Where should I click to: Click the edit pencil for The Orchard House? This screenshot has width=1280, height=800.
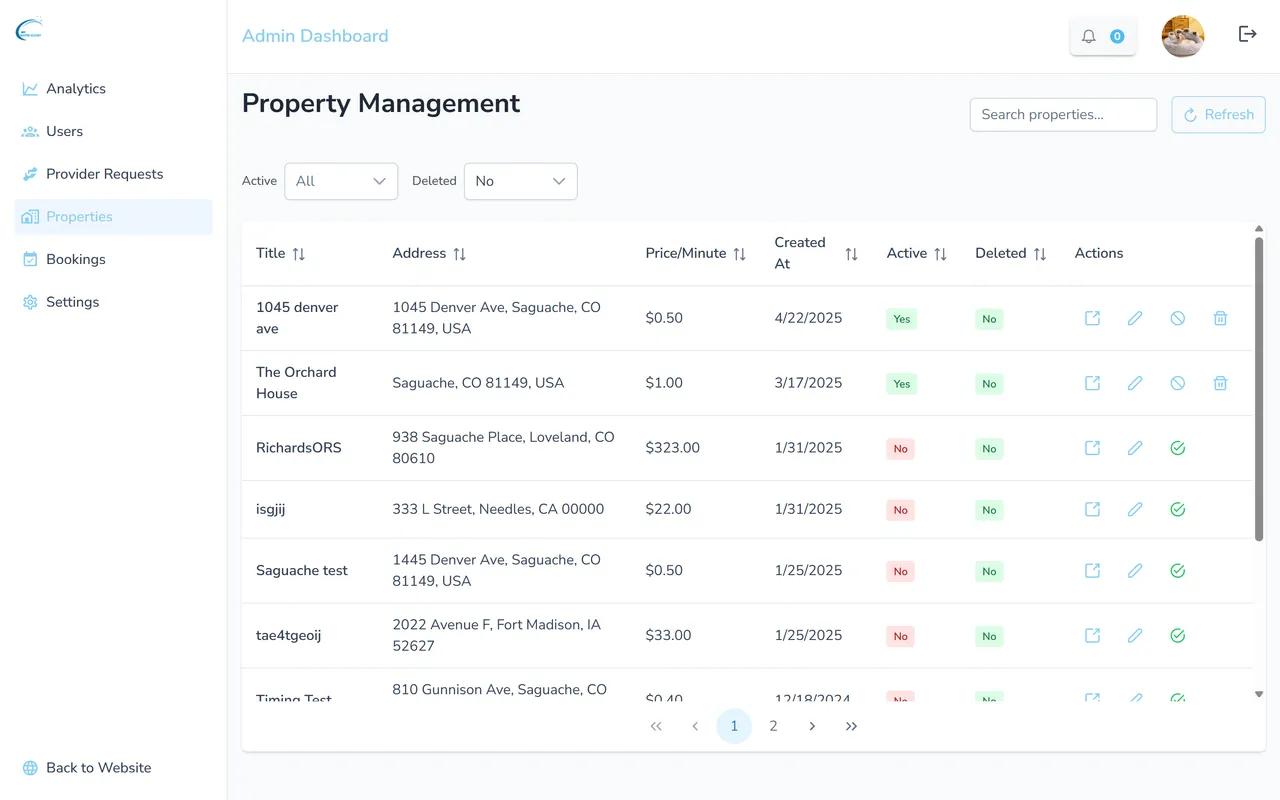[x=1134, y=383]
